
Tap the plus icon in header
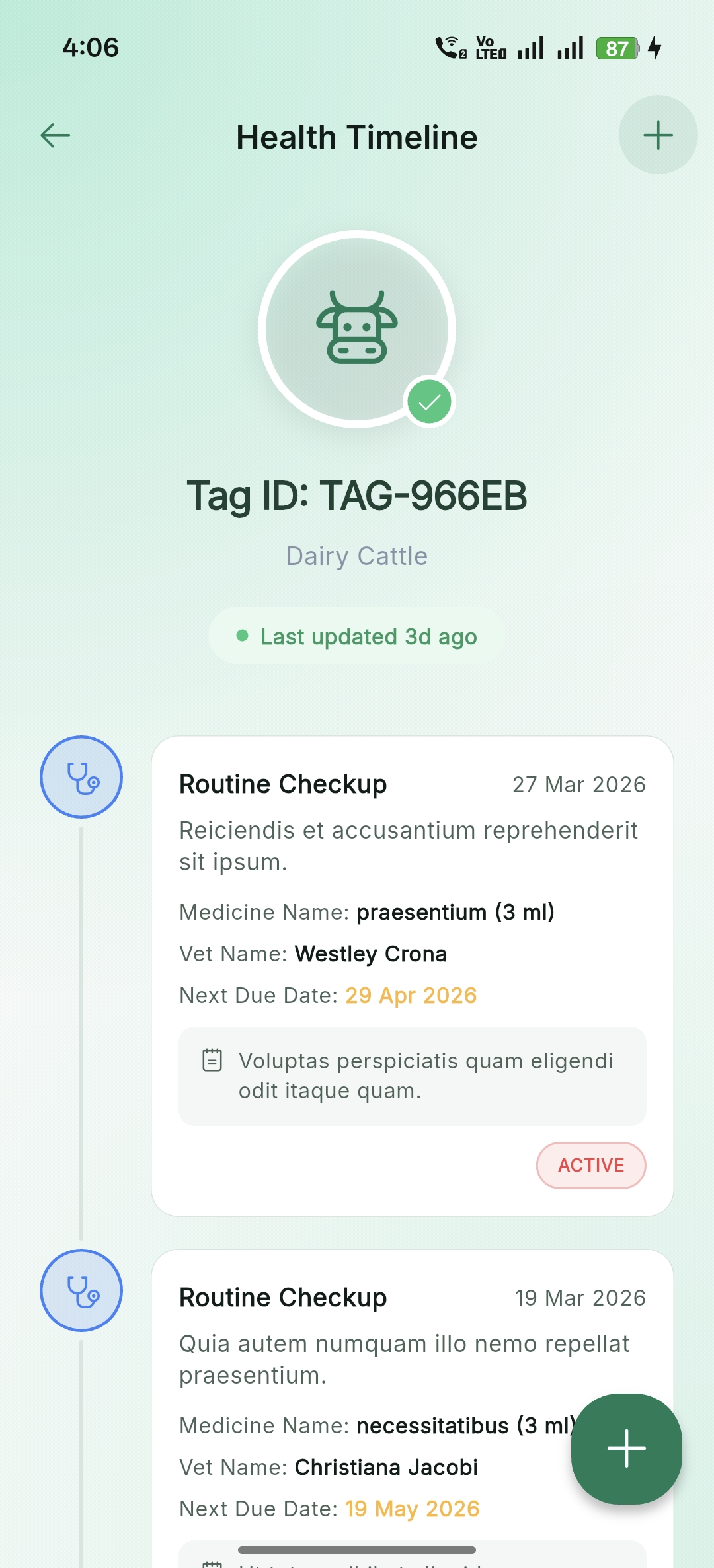pyautogui.click(x=658, y=135)
